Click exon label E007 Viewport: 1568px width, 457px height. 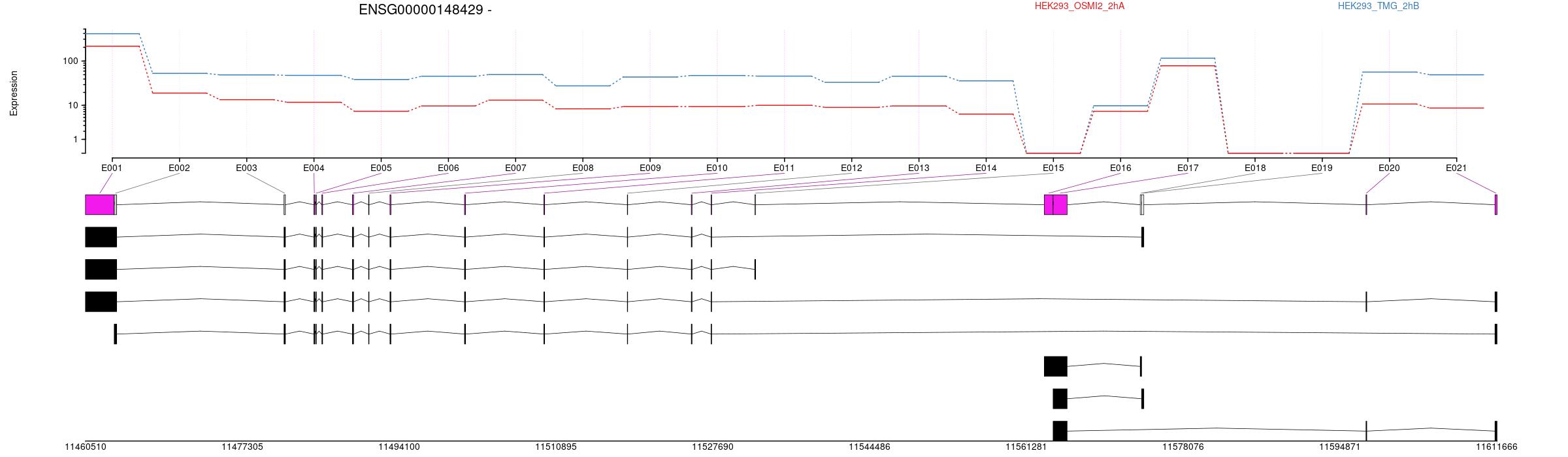[515, 168]
